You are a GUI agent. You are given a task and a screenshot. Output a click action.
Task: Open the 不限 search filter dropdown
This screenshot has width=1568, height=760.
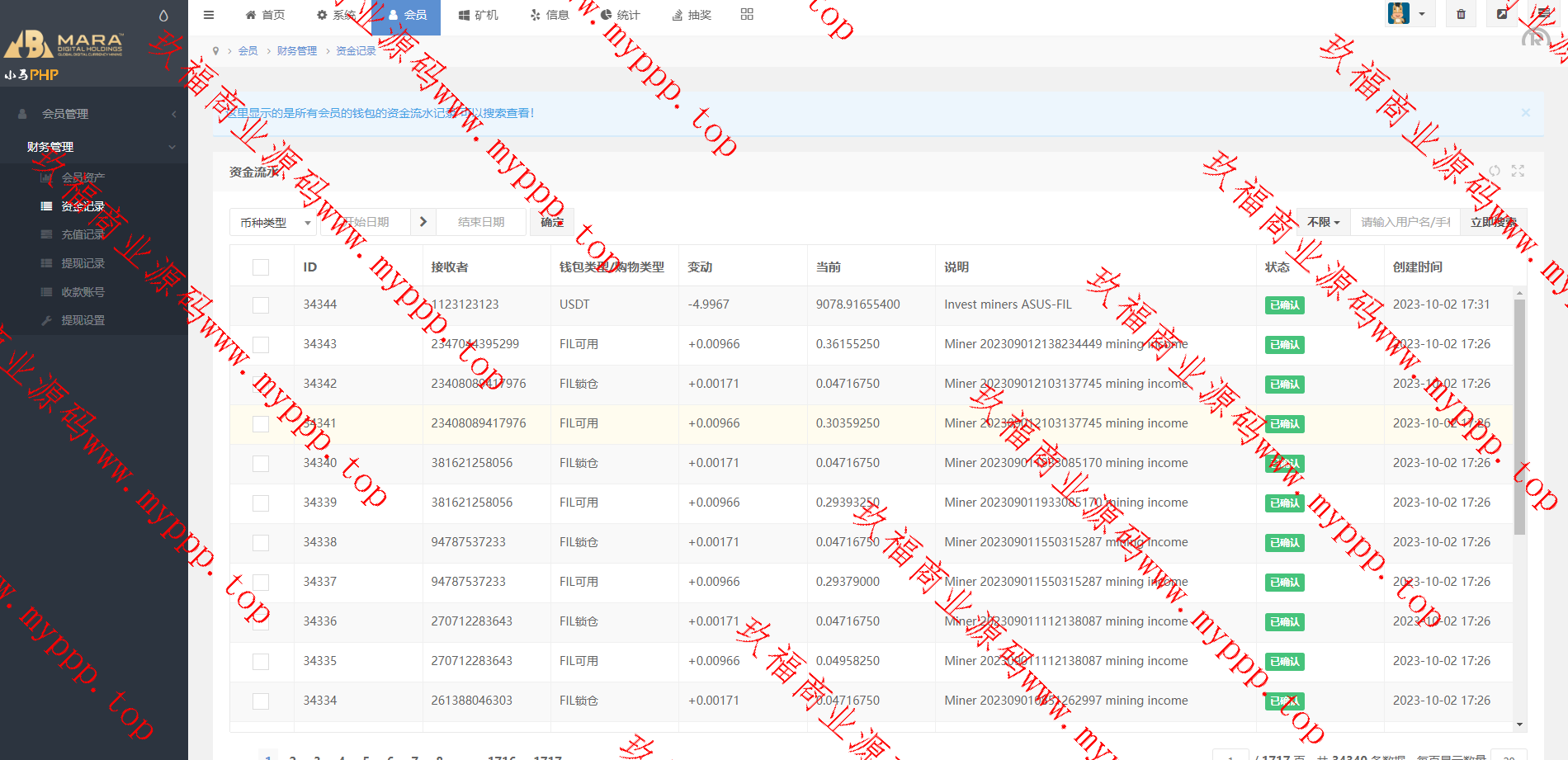[x=1323, y=223]
